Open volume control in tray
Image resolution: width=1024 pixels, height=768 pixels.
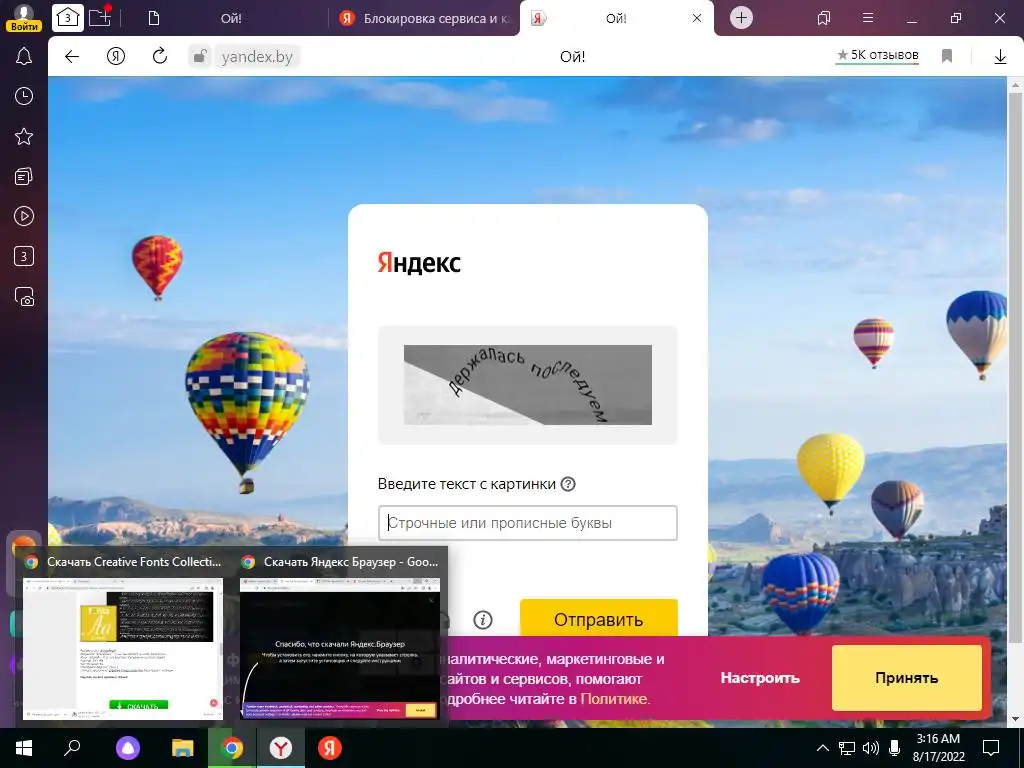coord(871,748)
